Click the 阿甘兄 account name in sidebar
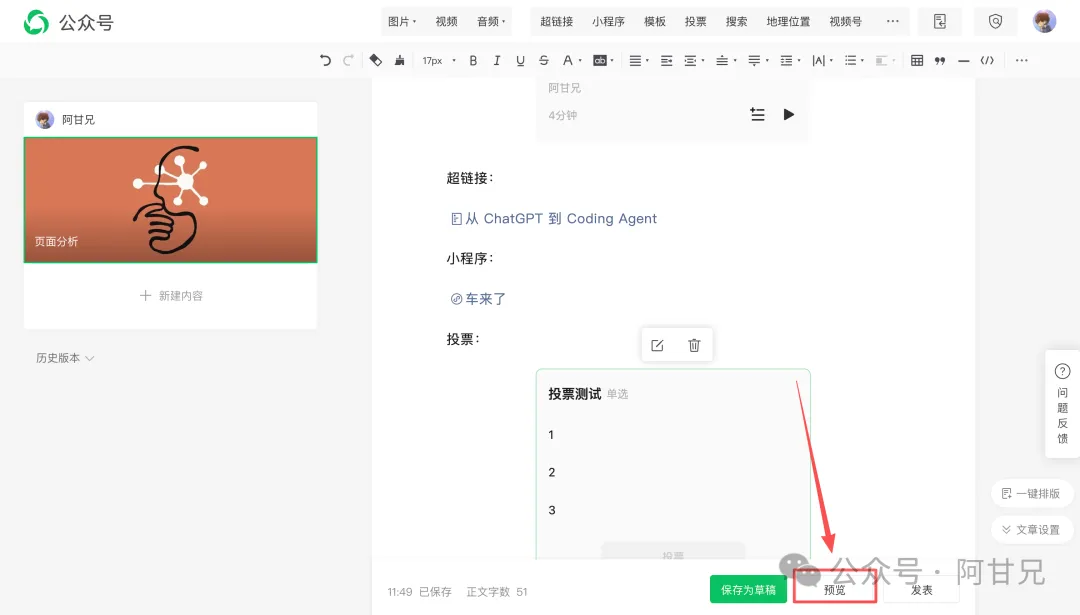Viewport: 1080px width, 615px height. pos(79,120)
